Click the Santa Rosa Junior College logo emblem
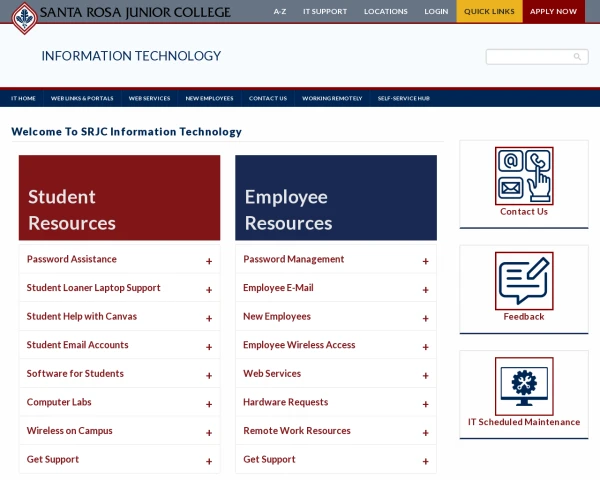This screenshot has width=600, height=480. (x=24, y=18)
